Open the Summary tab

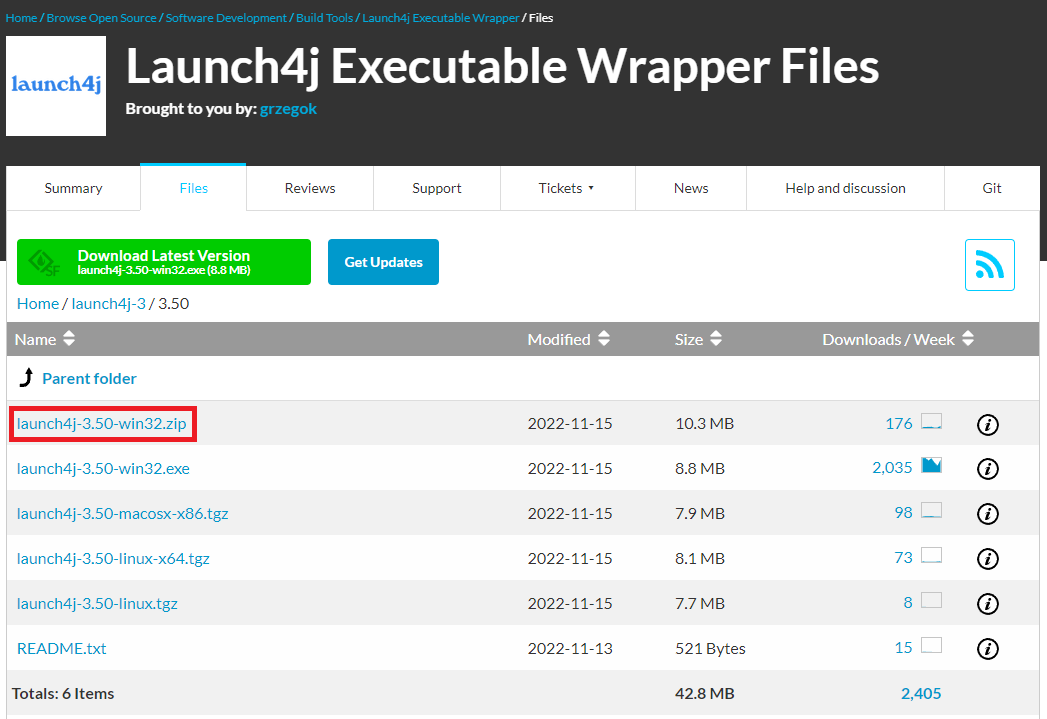72,188
